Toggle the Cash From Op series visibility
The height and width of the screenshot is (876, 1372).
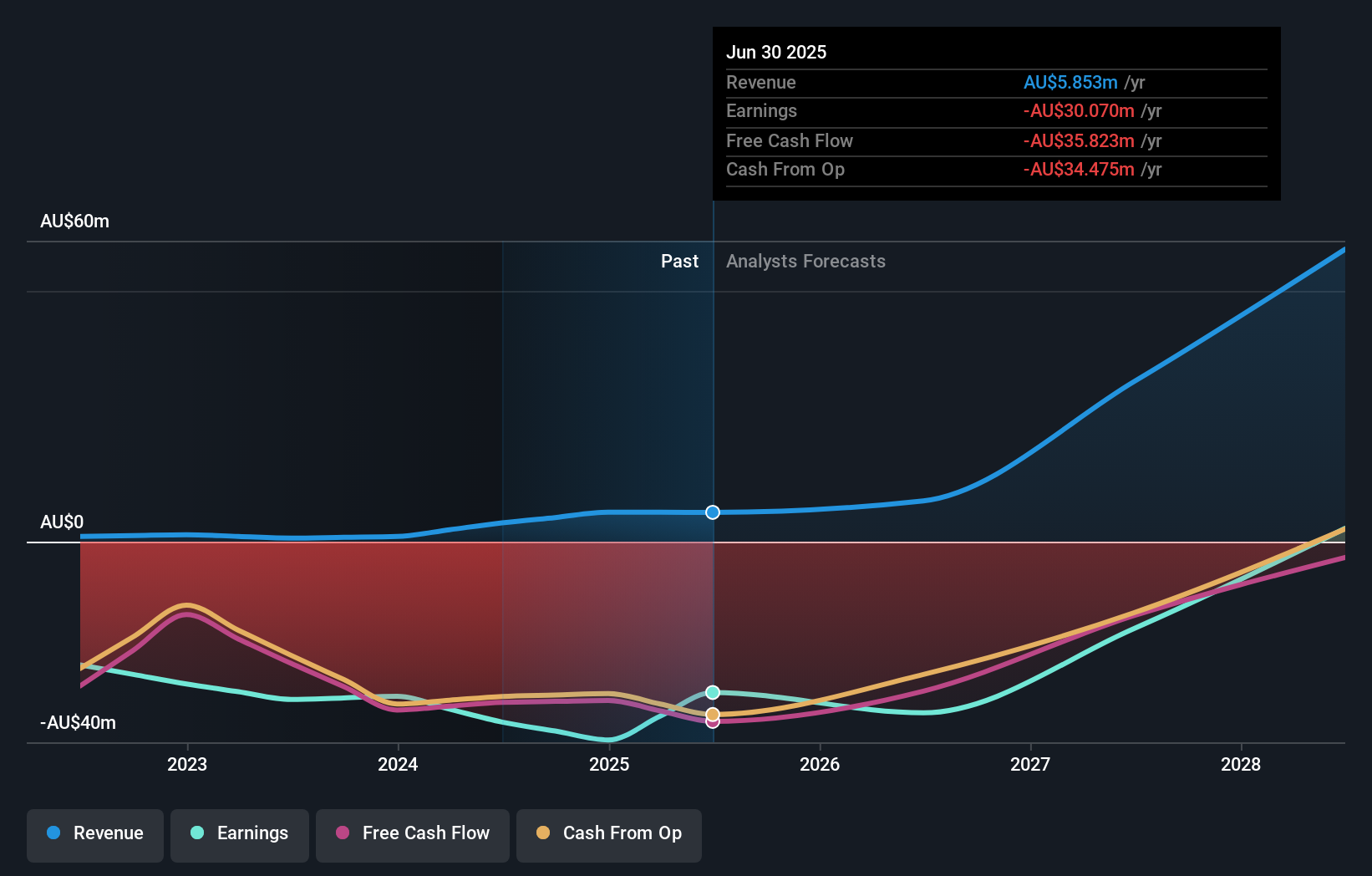[x=608, y=834]
